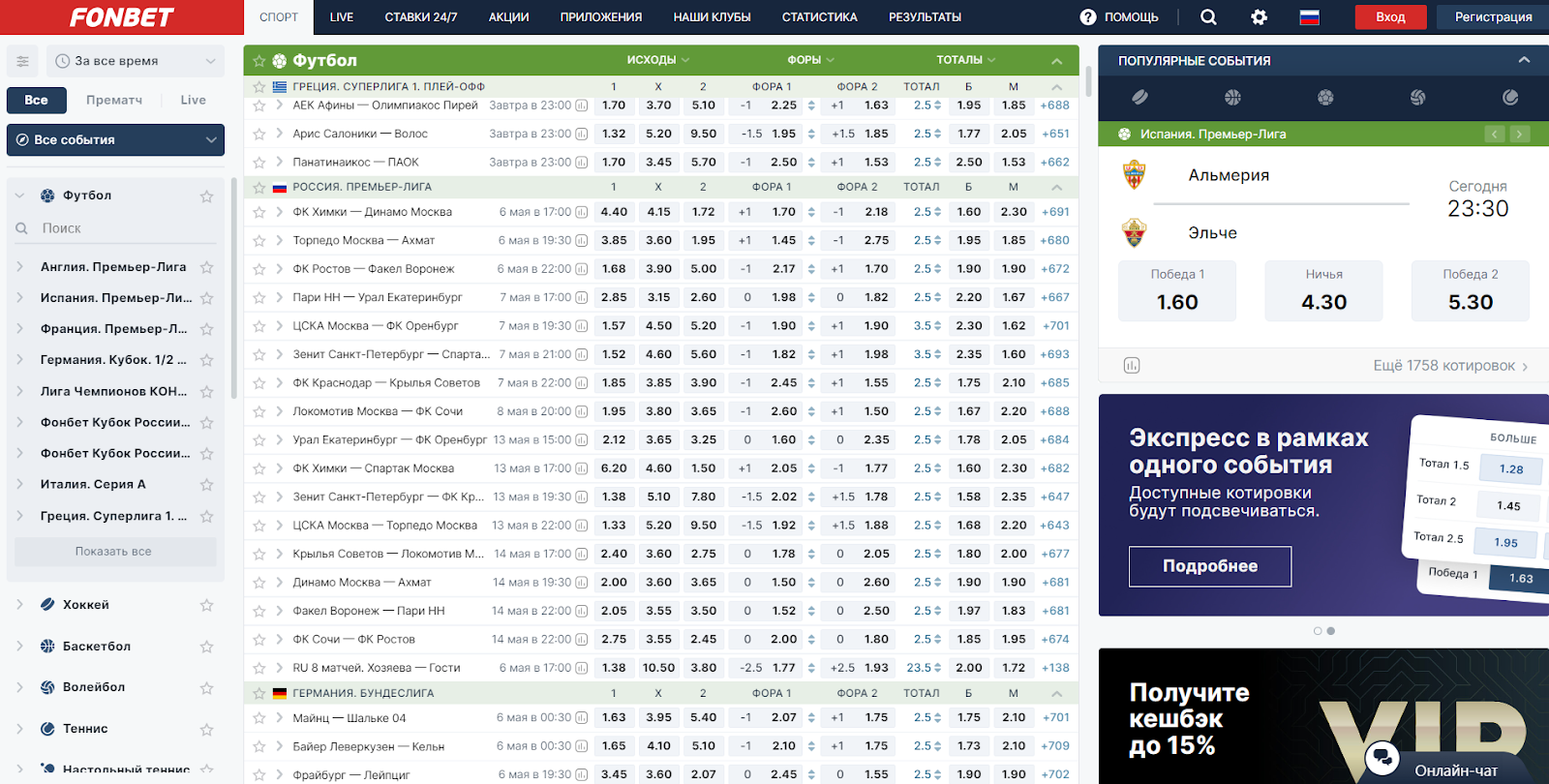This screenshot has height=784, width=1549.
Task: Click the red Вход button
Action: [1390, 16]
